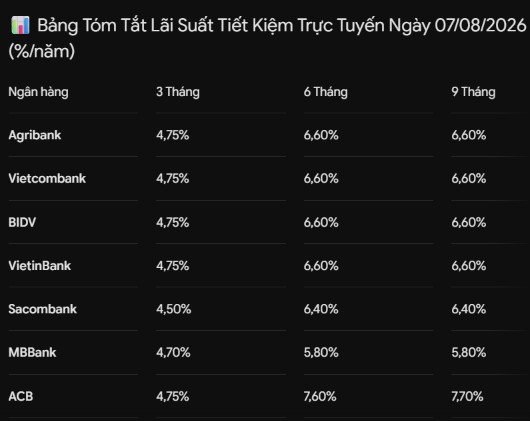530x421 pixels.
Task: Click the Sacombank row name
Action: pyautogui.click(x=43, y=309)
